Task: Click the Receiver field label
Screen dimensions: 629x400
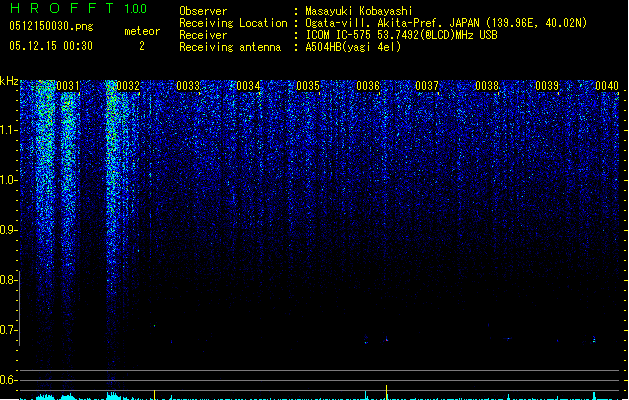Action: [x=203, y=35]
